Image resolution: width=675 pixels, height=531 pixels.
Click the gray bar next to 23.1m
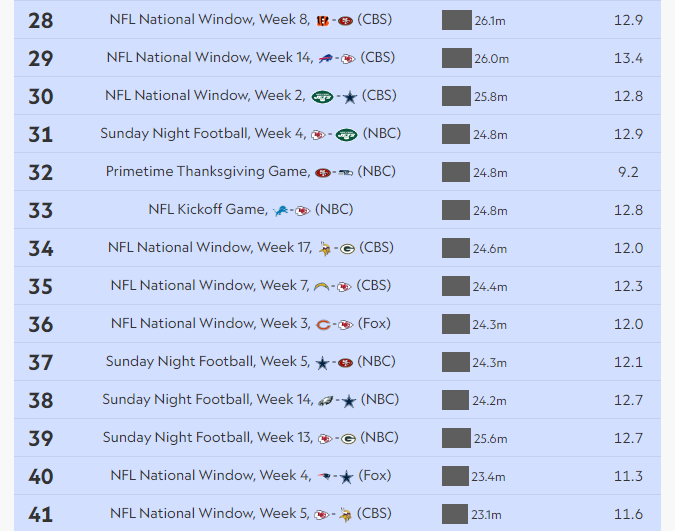click(x=456, y=515)
